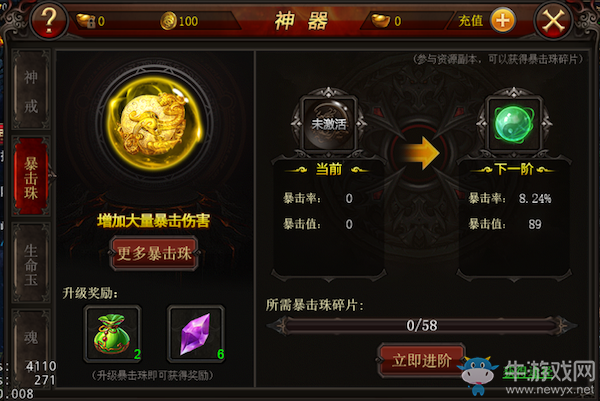The image size is (600, 401).
Task: Click the 充值 recharge label
Action: pyautogui.click(x=471, y=21)
